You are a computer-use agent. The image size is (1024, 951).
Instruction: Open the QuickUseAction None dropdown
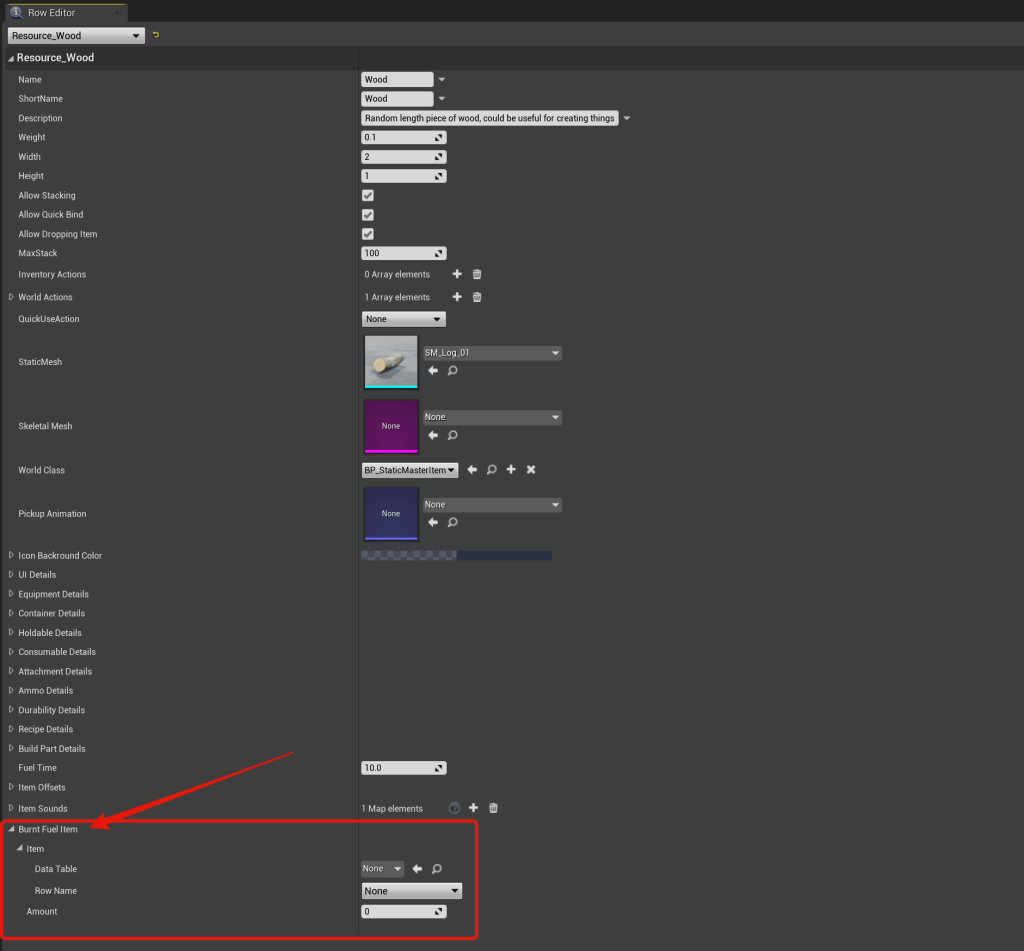(x=403, y=319)
